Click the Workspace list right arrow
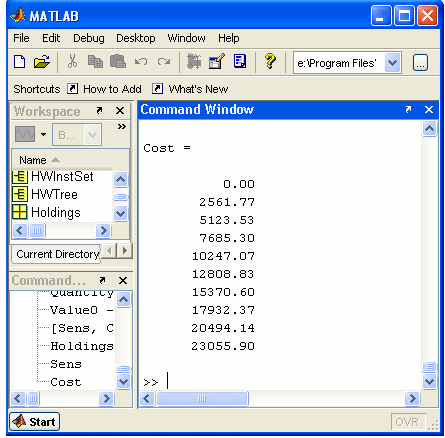This screenshot has height=438, width=445. click(x=103, y=230)
